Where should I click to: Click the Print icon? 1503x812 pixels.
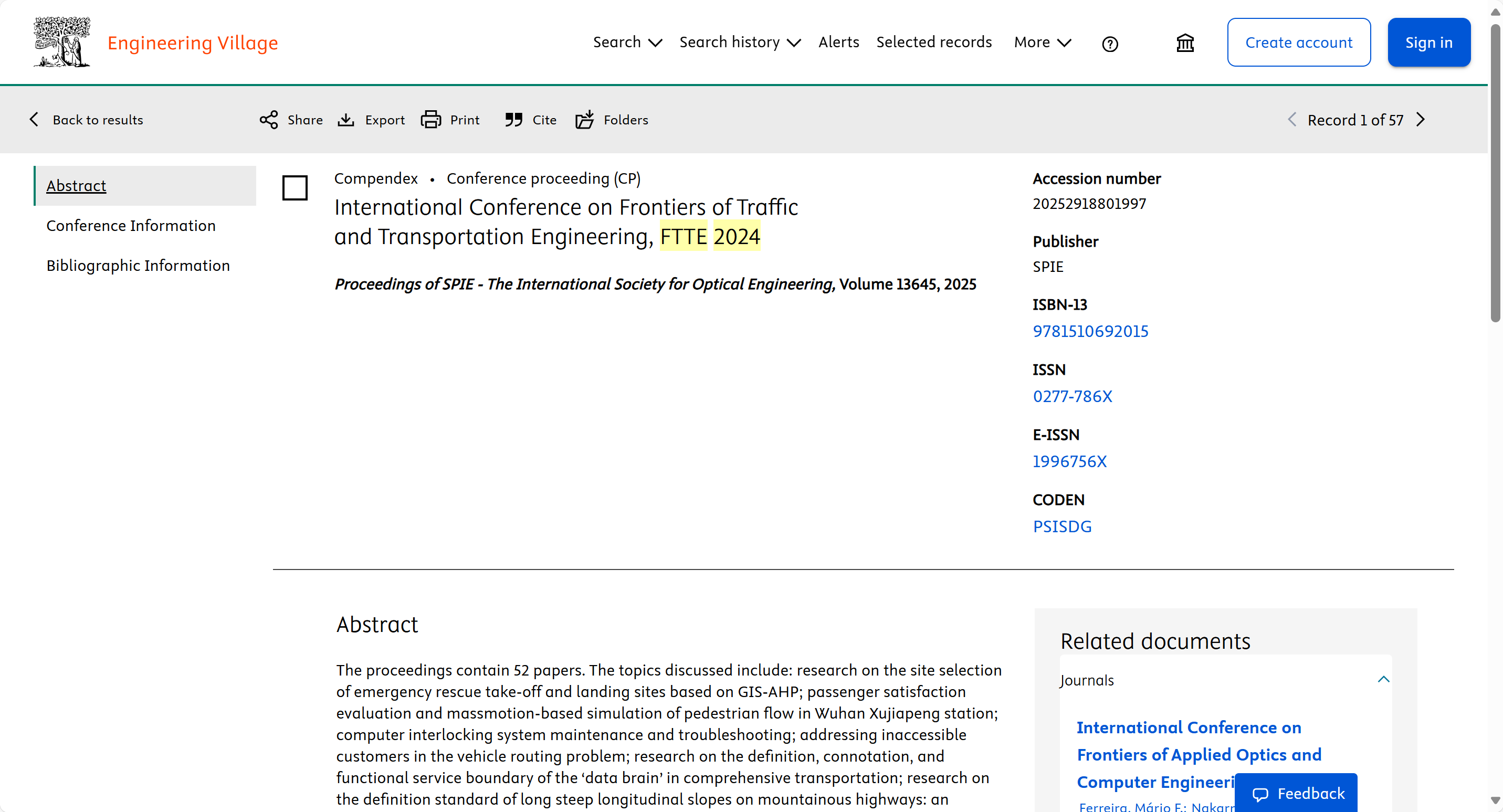431,120
